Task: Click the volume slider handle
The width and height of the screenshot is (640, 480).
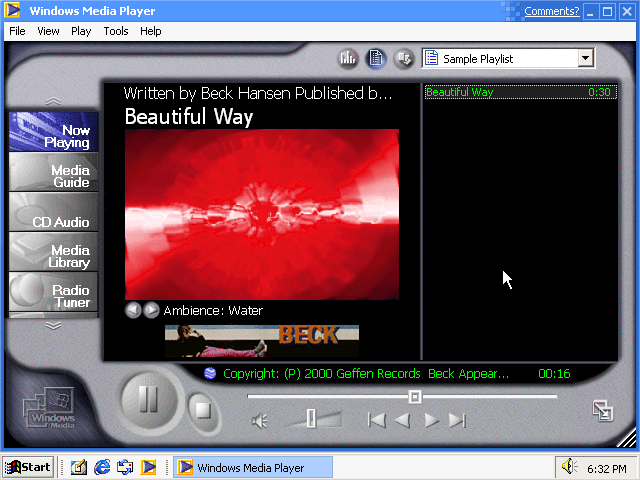Action: 311,418
